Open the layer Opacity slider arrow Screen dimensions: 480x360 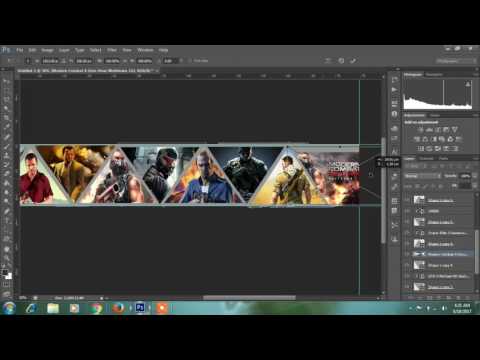click(474, 176)
